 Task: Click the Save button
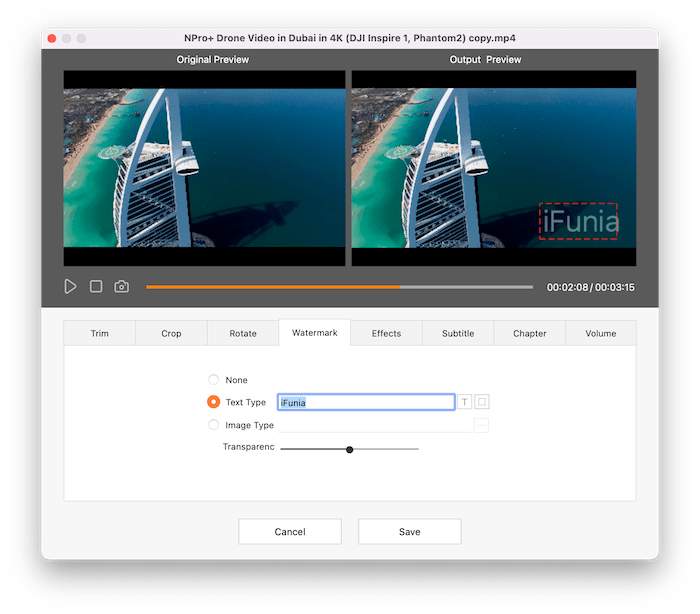[x=409, y=532]
